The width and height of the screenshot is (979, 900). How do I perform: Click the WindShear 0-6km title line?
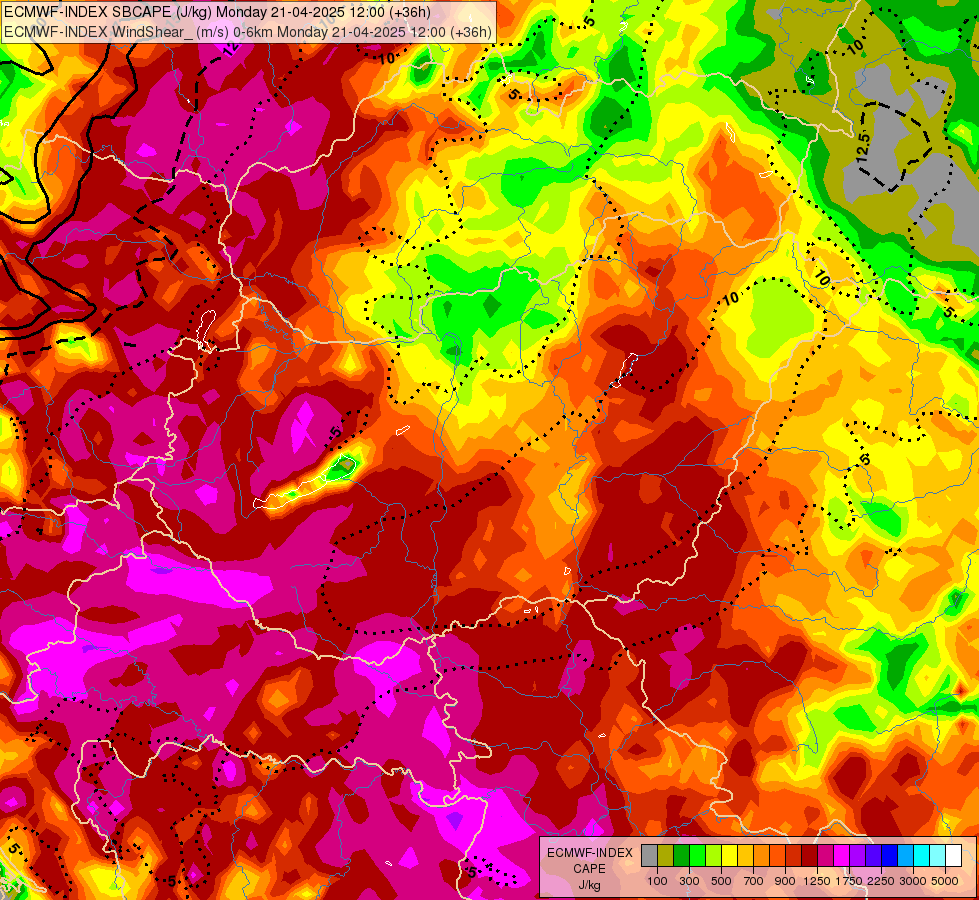(x=248, y=32)
